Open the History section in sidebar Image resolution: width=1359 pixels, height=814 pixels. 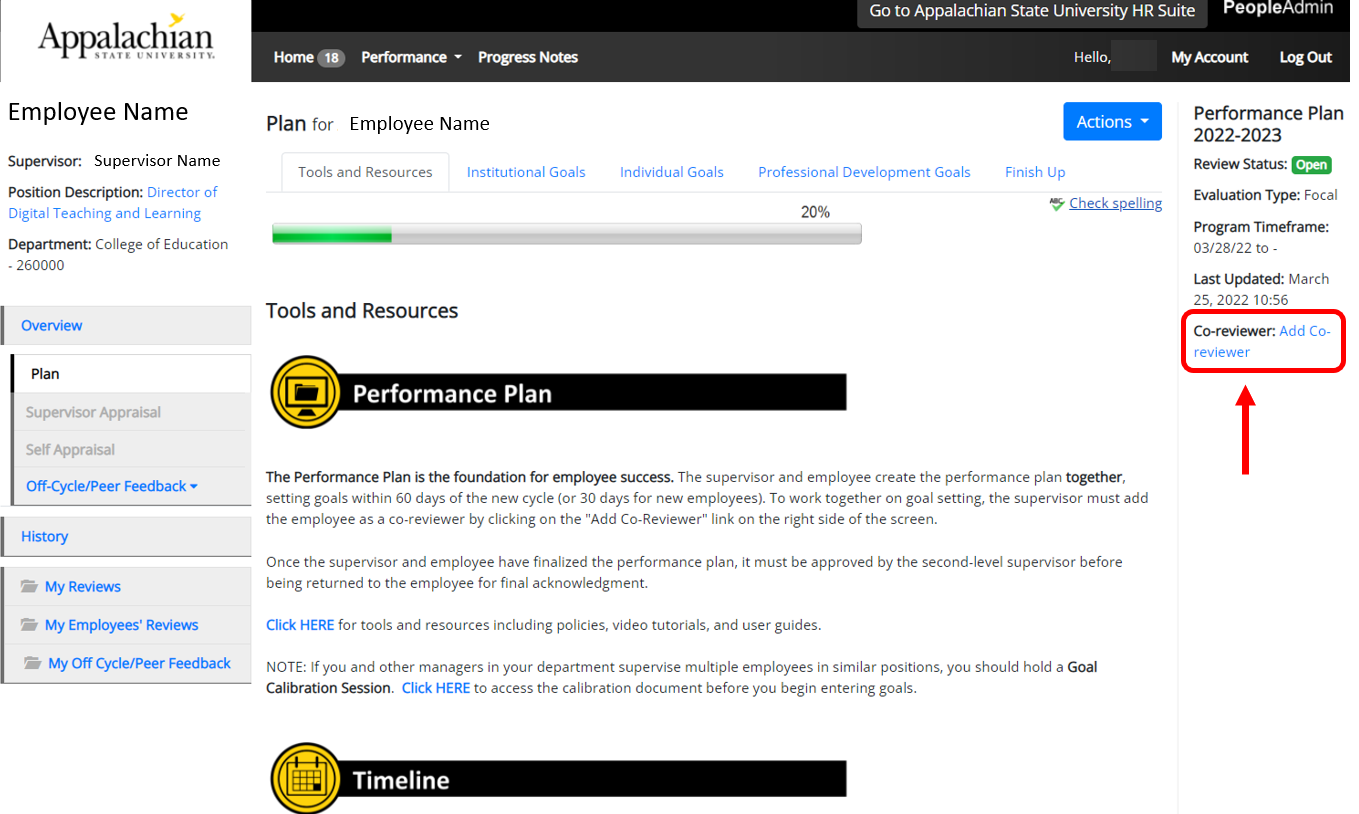click(x=45, y=536)
